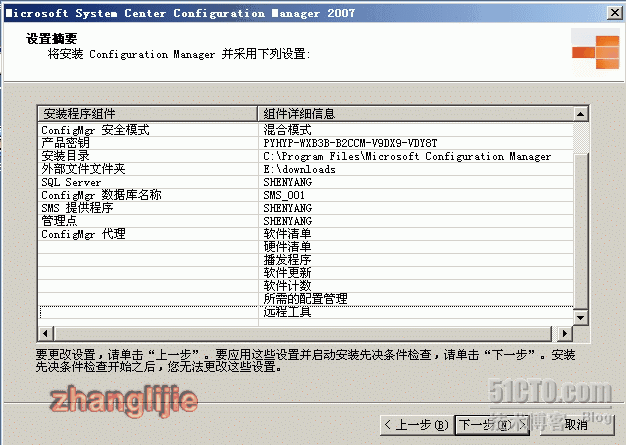Image resolution: width=626 pixels, height=445 pixels.
Task: Click the 软件清单 agent entry
Action: click(x=287, y=234)
